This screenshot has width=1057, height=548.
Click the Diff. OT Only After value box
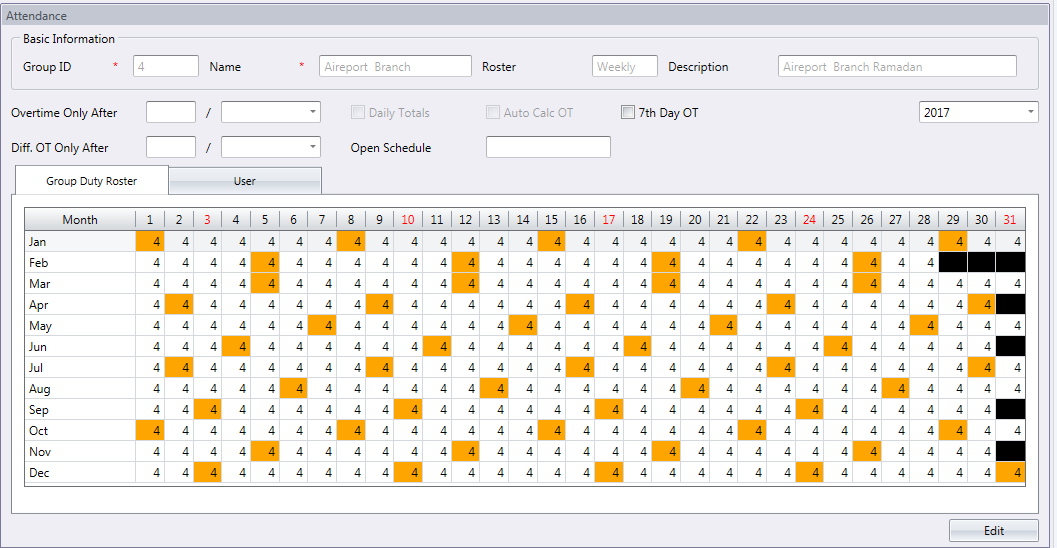171,148
